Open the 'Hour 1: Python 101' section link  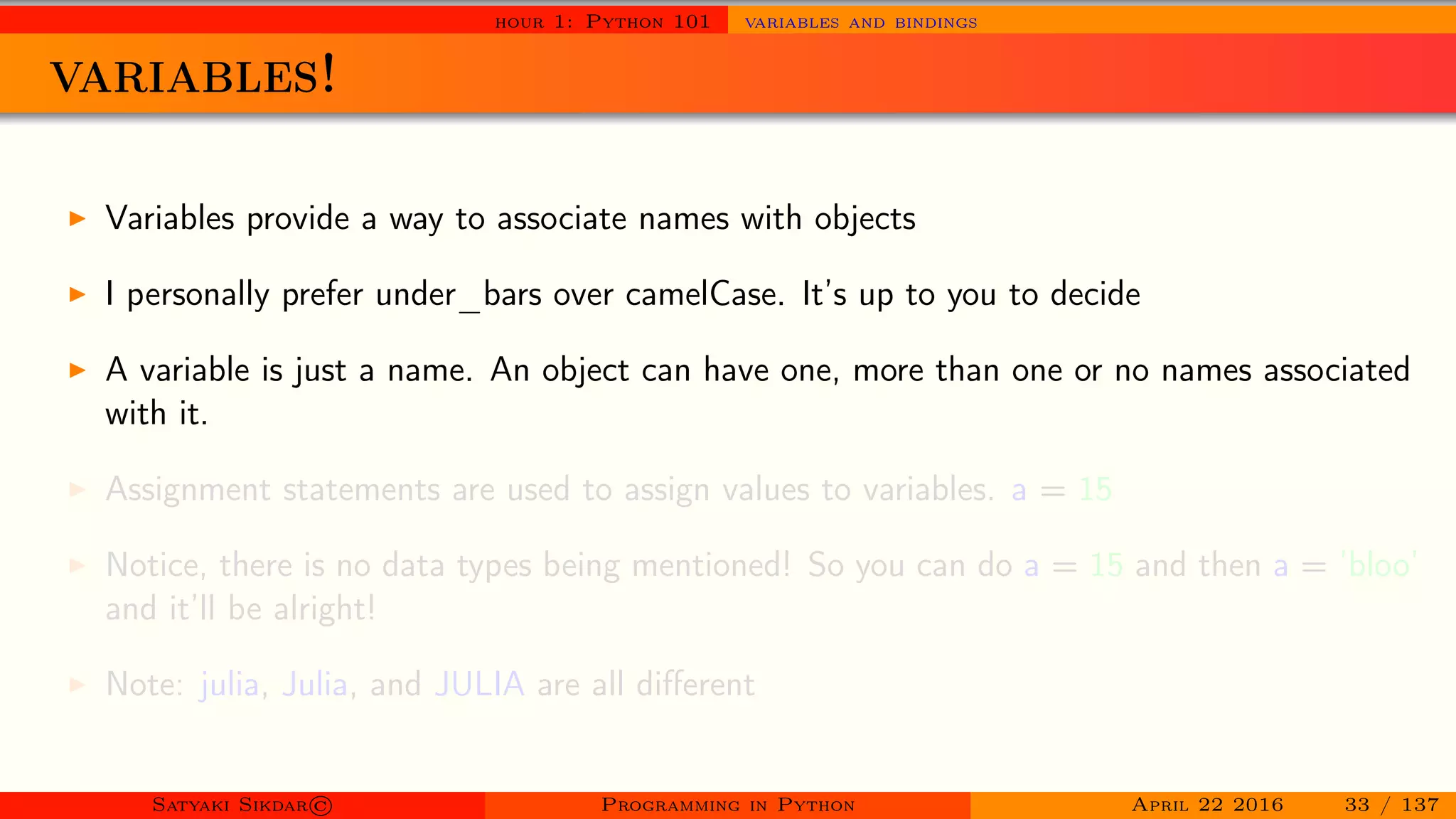point(603,22)
